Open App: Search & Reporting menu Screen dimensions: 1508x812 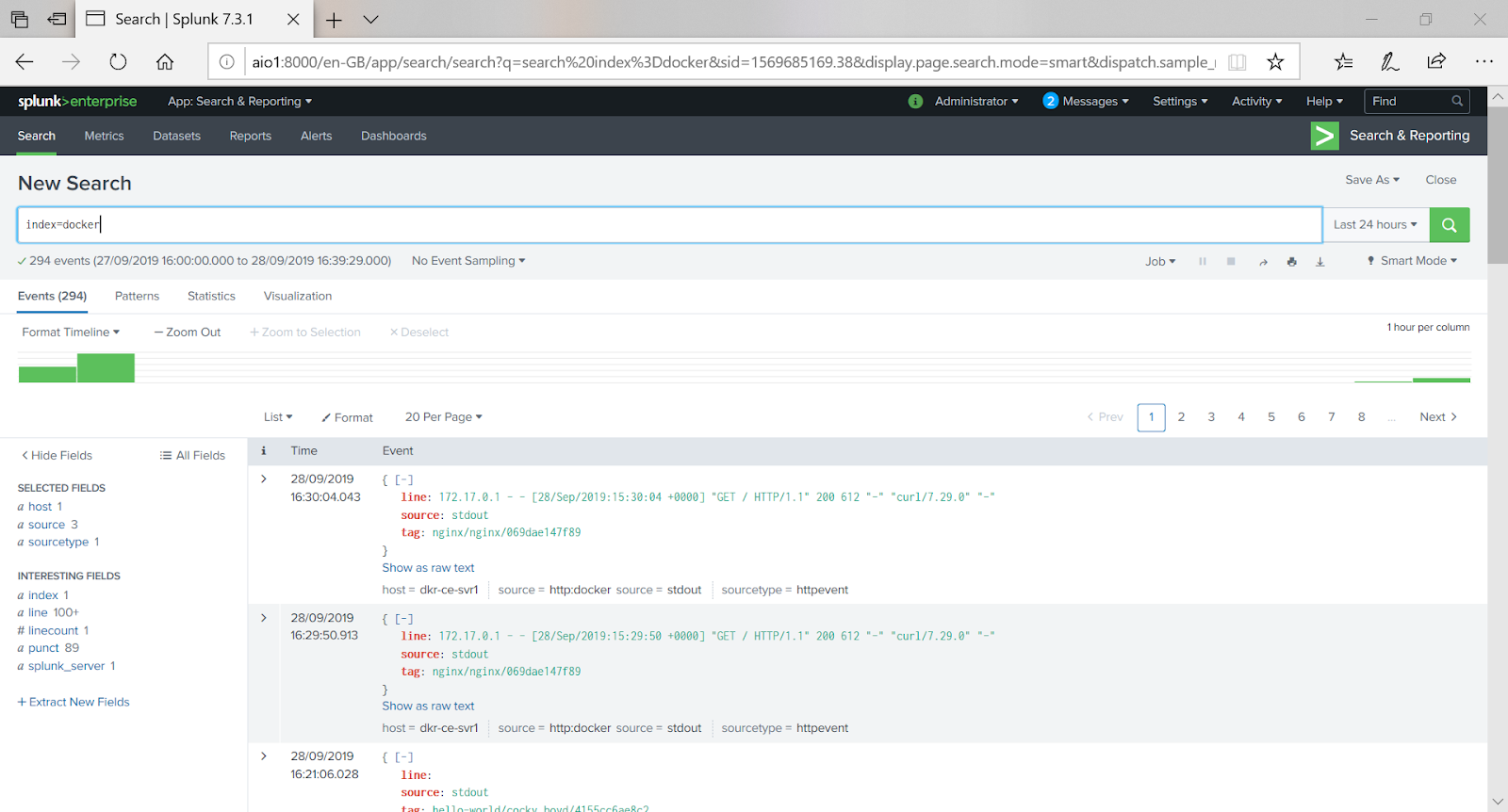239,101
